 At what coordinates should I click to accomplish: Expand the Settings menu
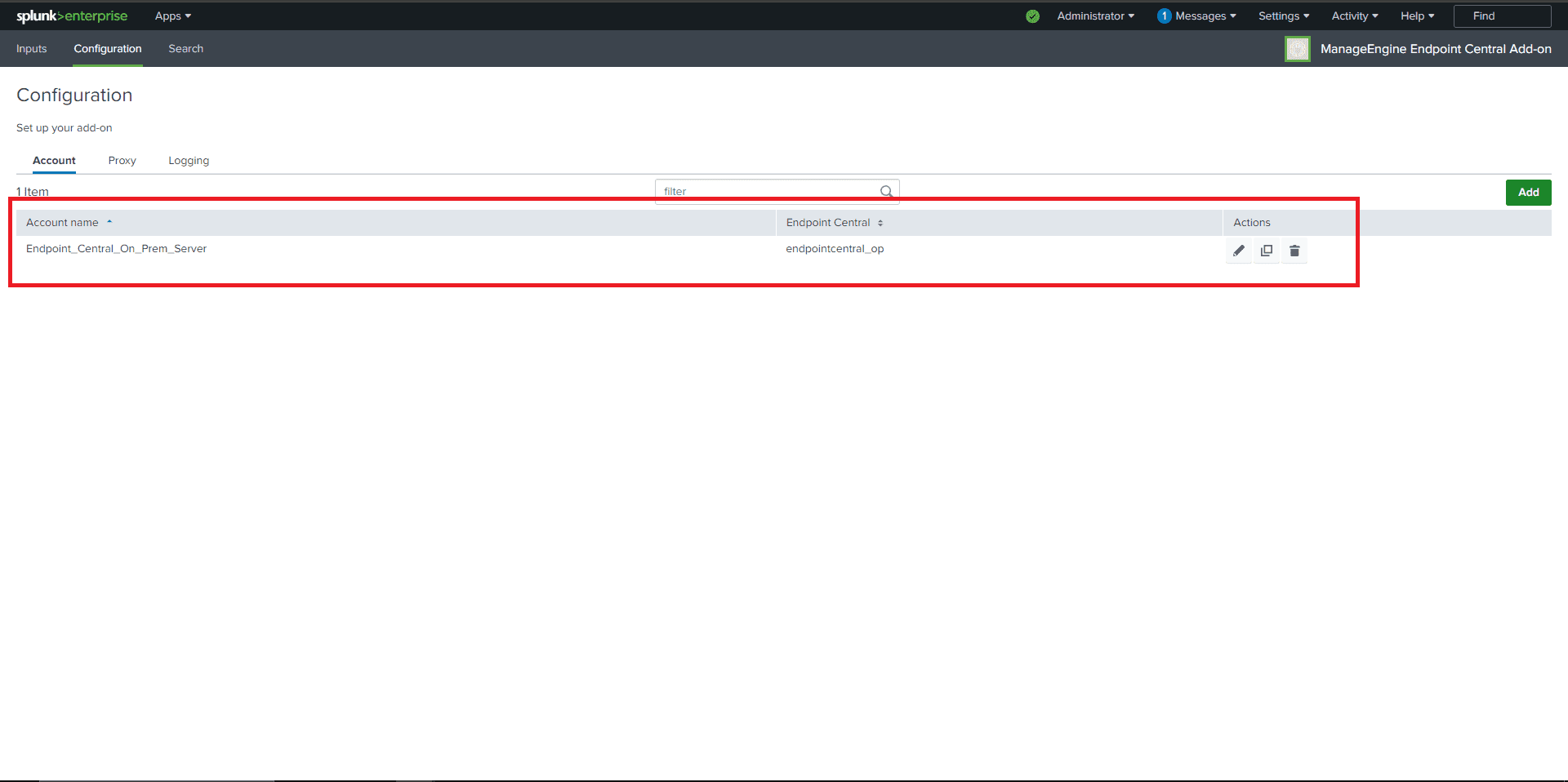[x=1282, y=16]
